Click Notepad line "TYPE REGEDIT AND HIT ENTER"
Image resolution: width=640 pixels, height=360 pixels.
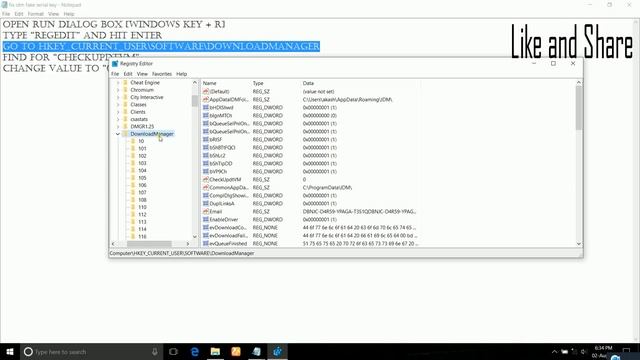[82, 35]
